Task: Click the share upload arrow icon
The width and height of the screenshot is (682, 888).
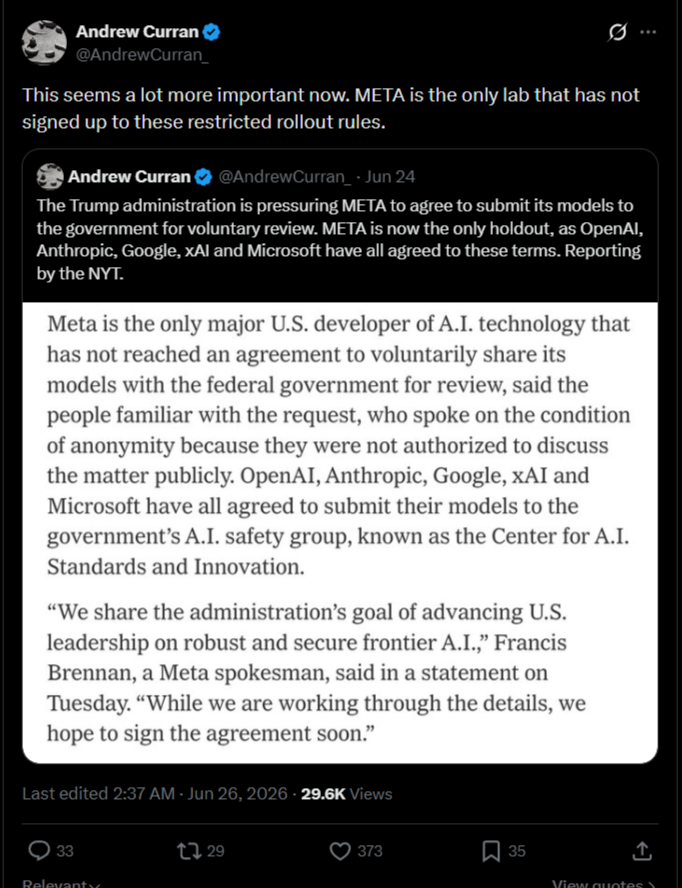Action: pyautogui.click(x=641, y=850)
